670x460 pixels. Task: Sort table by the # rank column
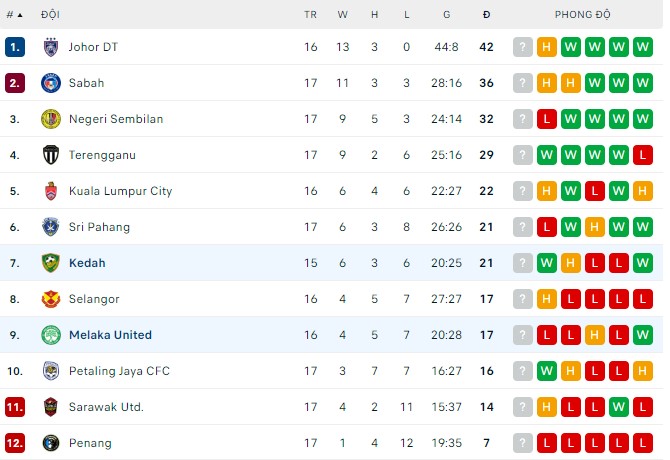pyautogui.click(x=14, y=15)
